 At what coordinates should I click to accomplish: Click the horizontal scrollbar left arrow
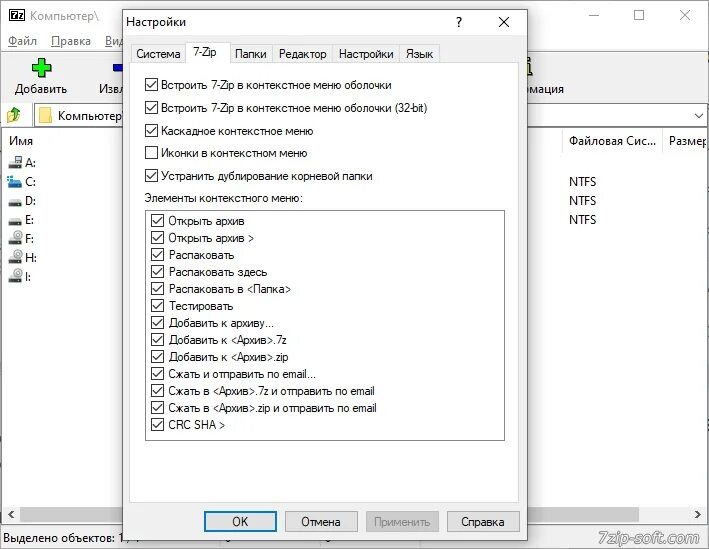11,514
